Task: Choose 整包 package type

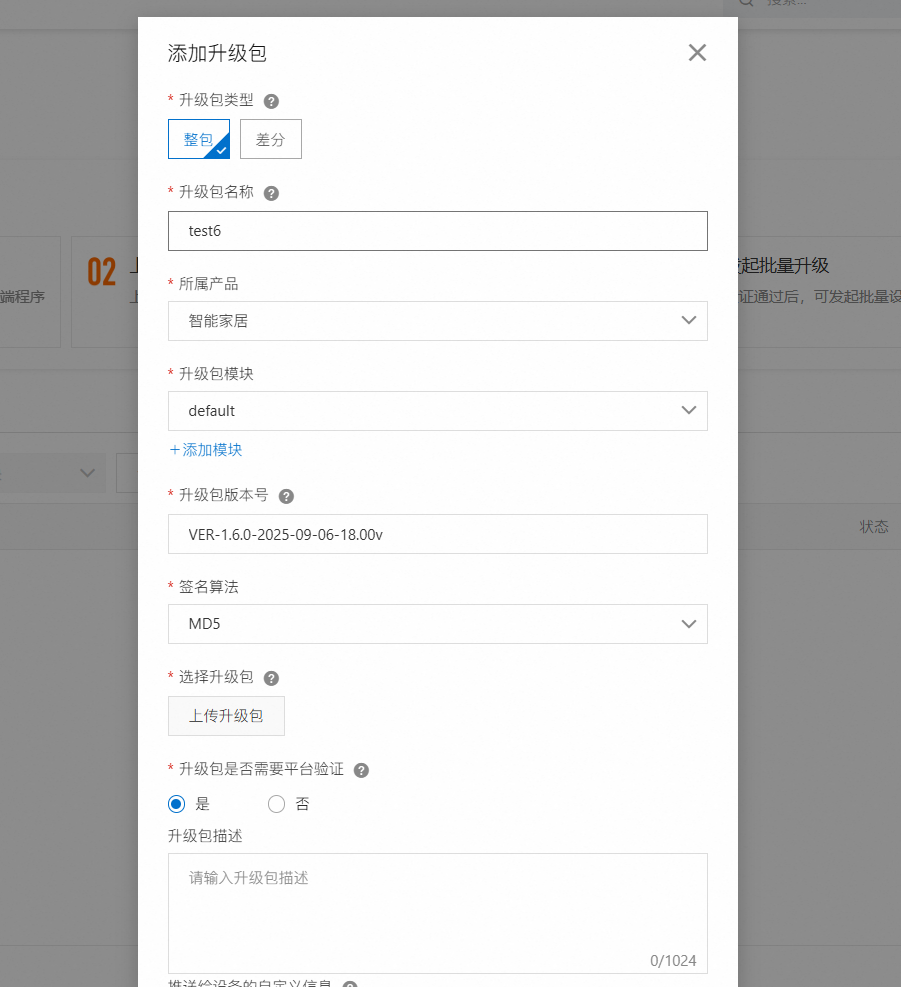Action: point(198,140)
